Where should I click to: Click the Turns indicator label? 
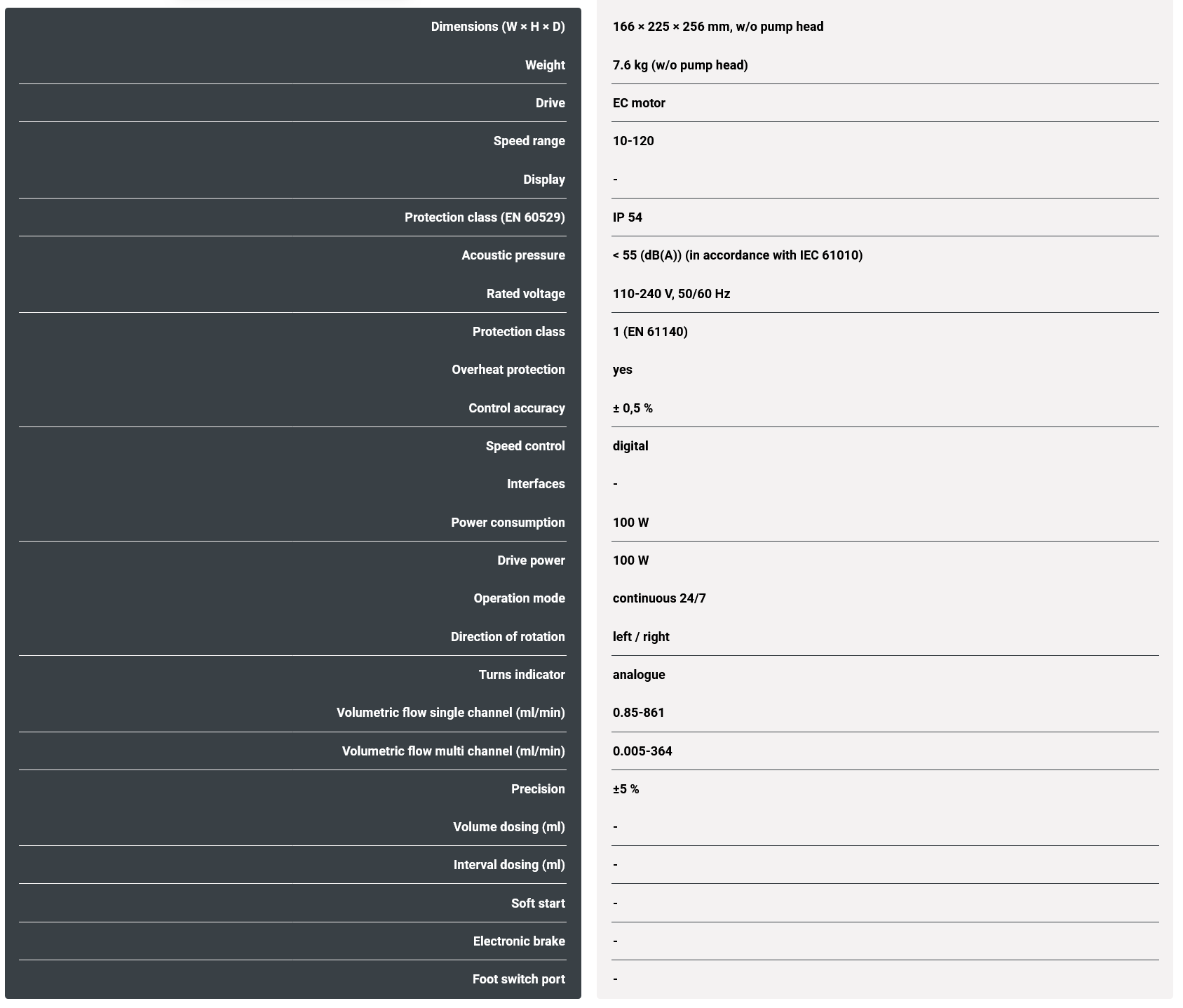pos(521,675)
